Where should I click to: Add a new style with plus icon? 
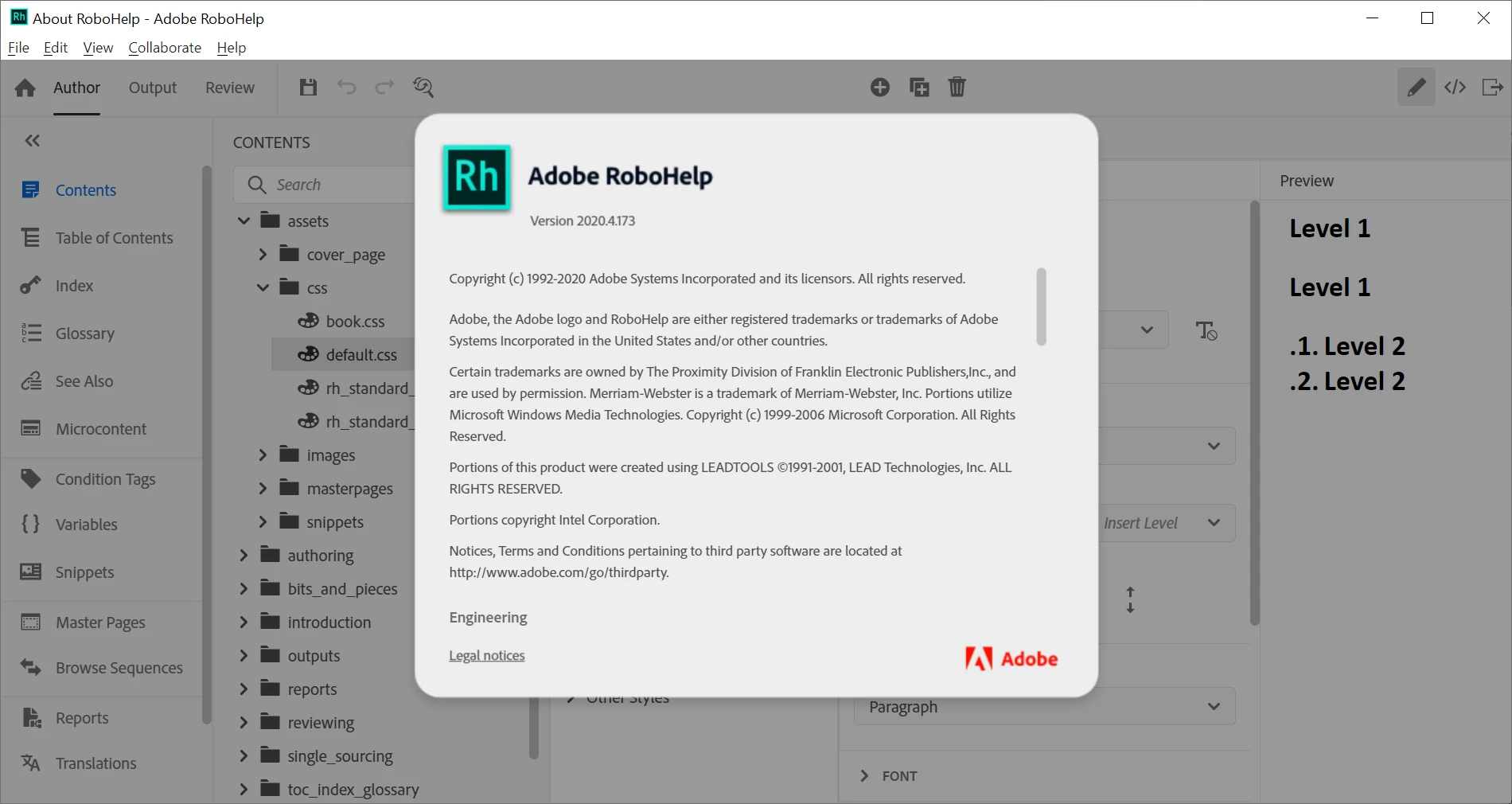879,88
